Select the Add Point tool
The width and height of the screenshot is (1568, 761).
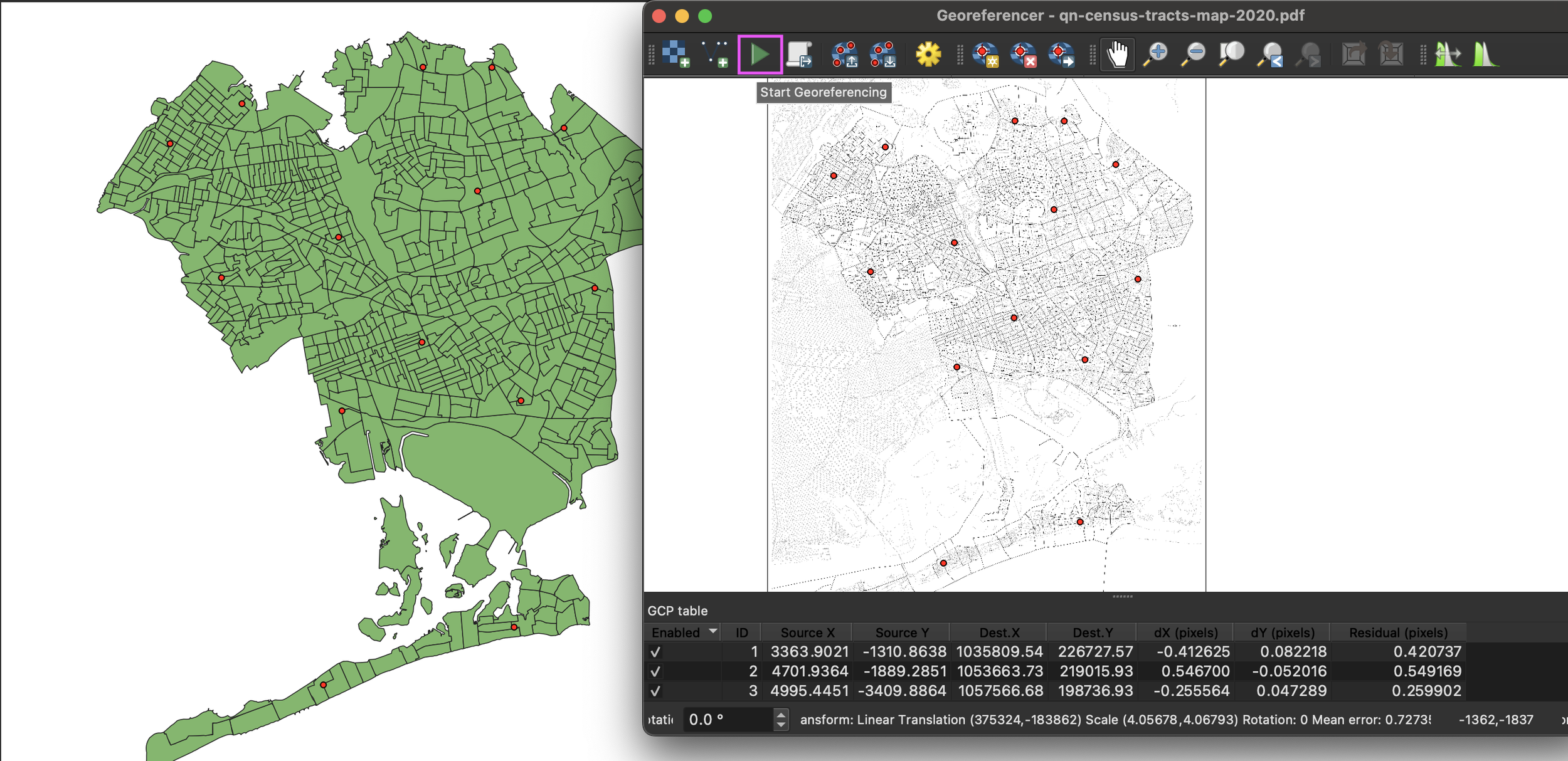click(985, 54)
